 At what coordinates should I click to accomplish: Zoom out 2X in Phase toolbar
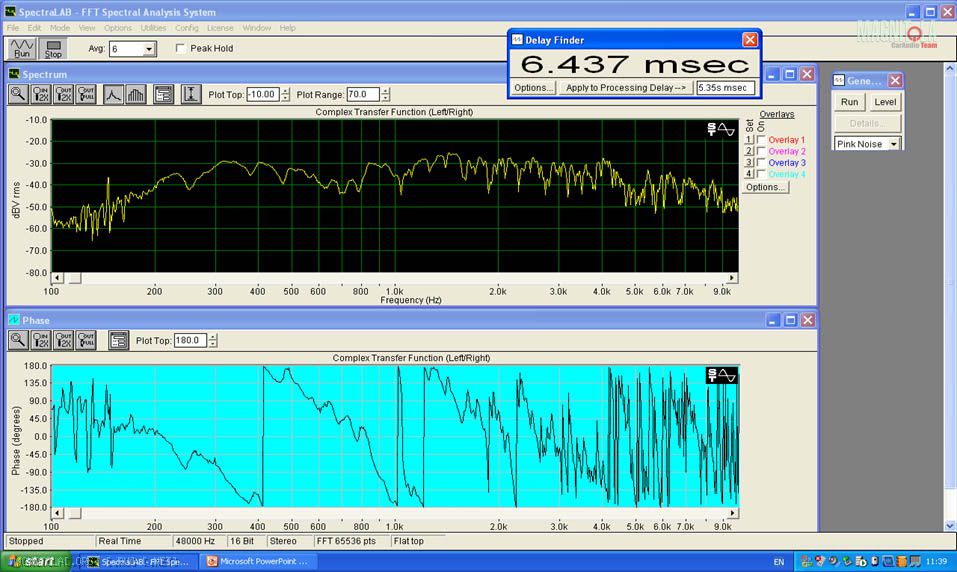pos(63,340)
